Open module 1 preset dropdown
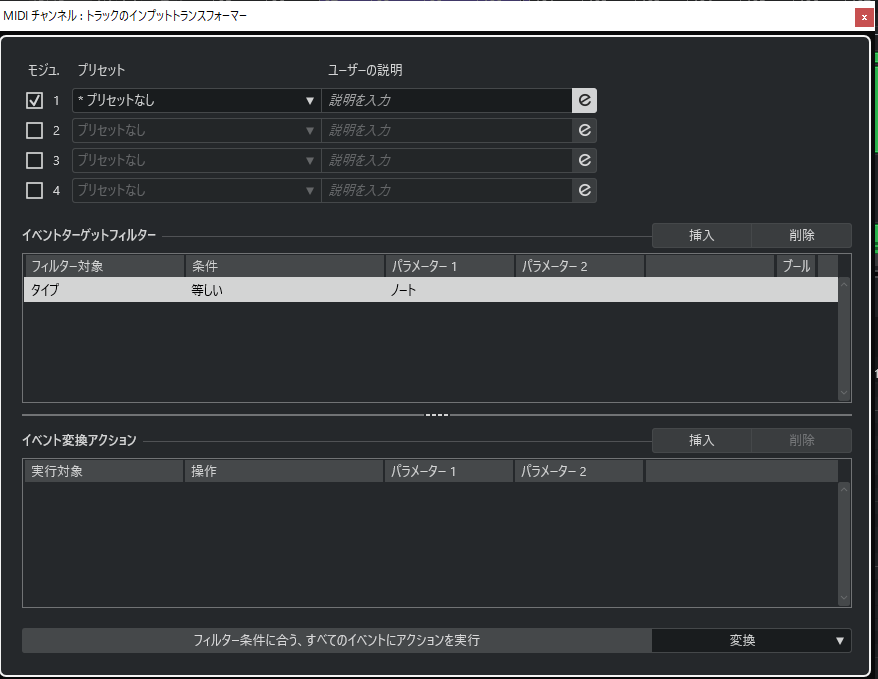This screenshot has width=878, height=679. coord(196,100)
